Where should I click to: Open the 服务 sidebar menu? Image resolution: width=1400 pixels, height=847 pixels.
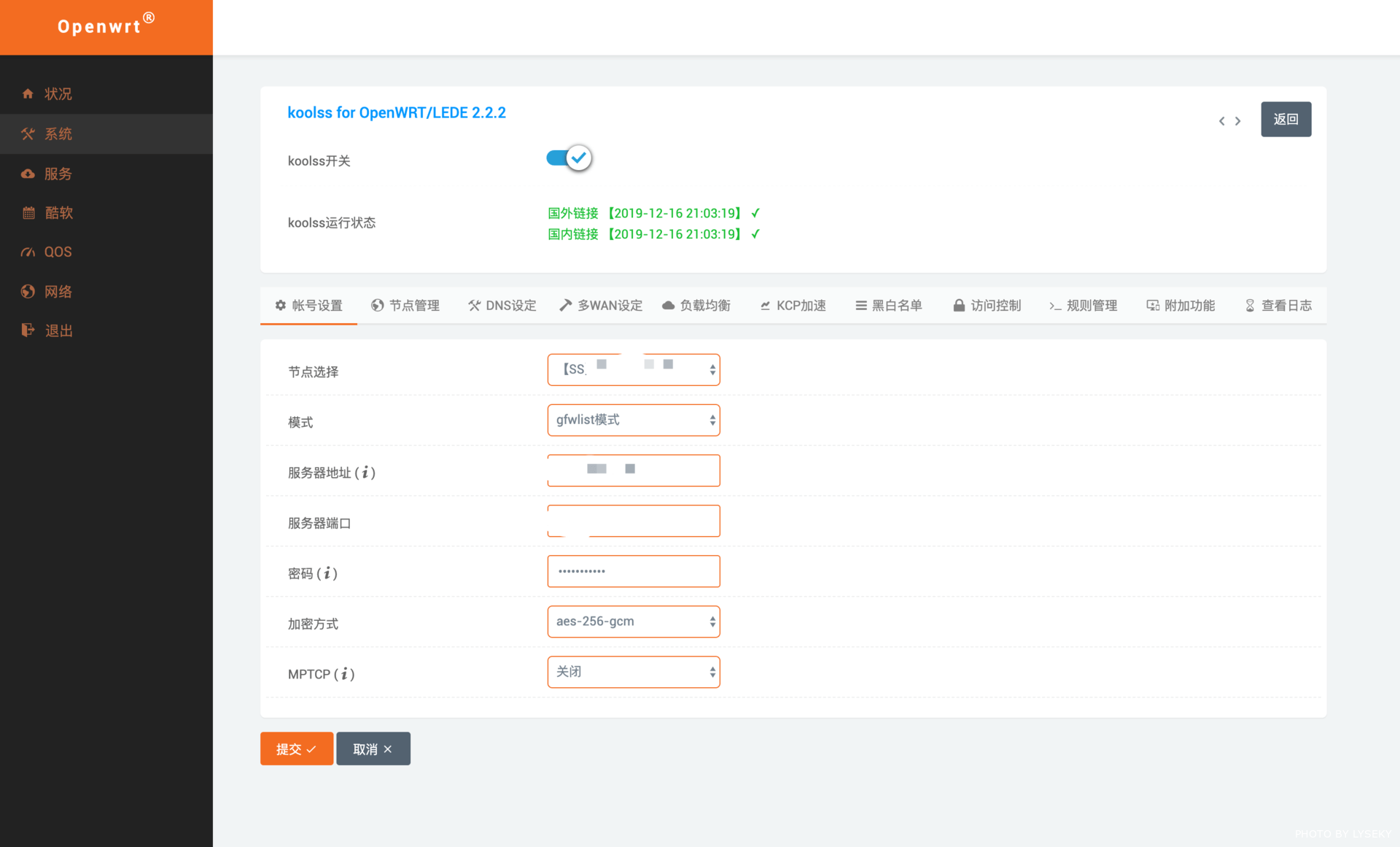[x=106, y=174]
